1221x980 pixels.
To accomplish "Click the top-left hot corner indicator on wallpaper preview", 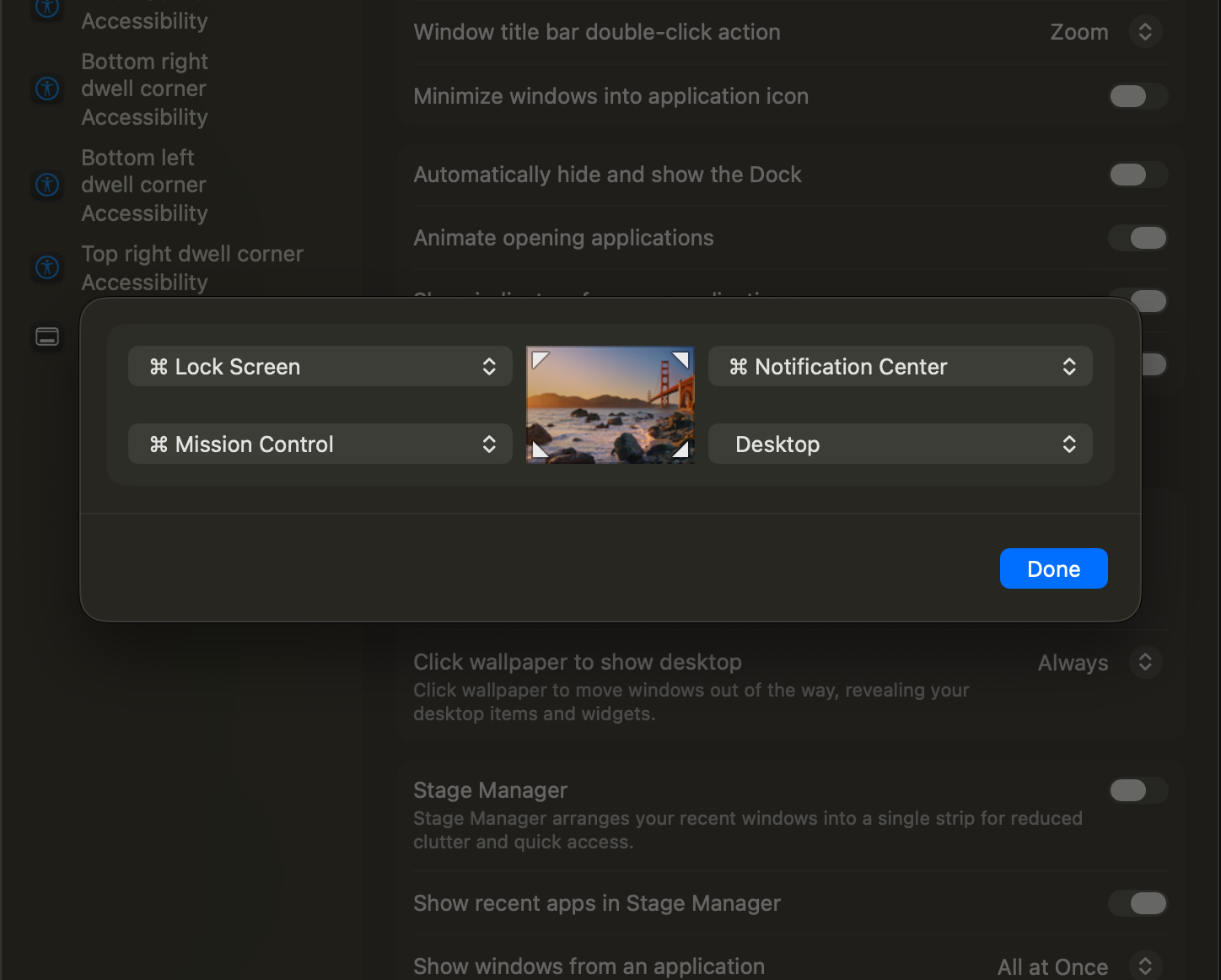I will tap(541, 359).
